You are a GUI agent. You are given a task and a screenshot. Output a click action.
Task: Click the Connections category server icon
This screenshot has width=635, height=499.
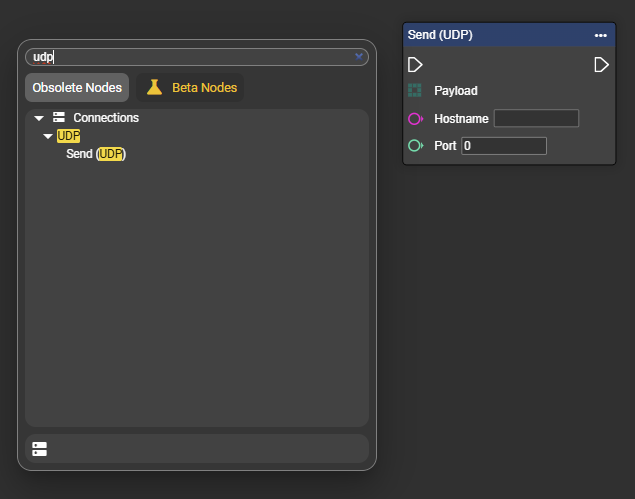click(x=59, y=118)
